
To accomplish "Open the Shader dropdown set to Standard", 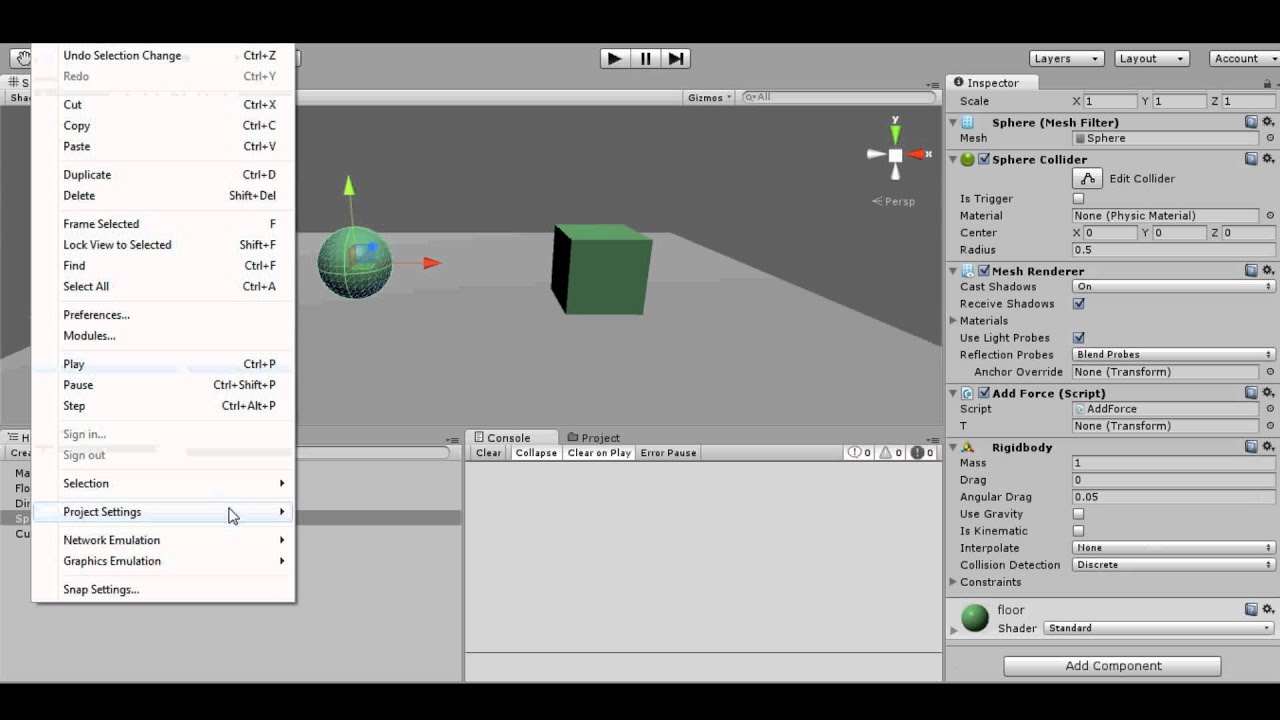I will (1159, 628).
